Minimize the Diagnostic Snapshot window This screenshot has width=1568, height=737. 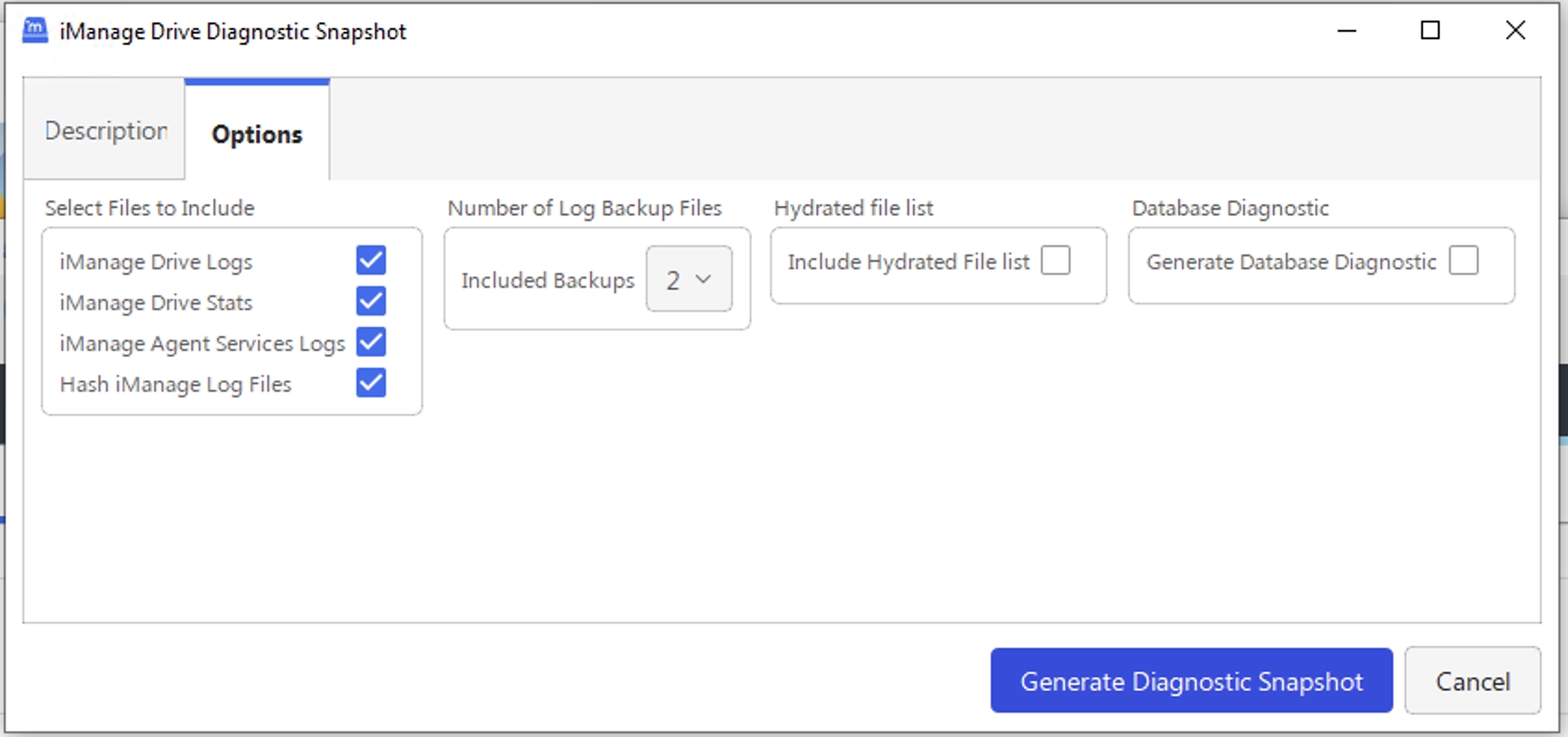click(x=1346, y=31)
